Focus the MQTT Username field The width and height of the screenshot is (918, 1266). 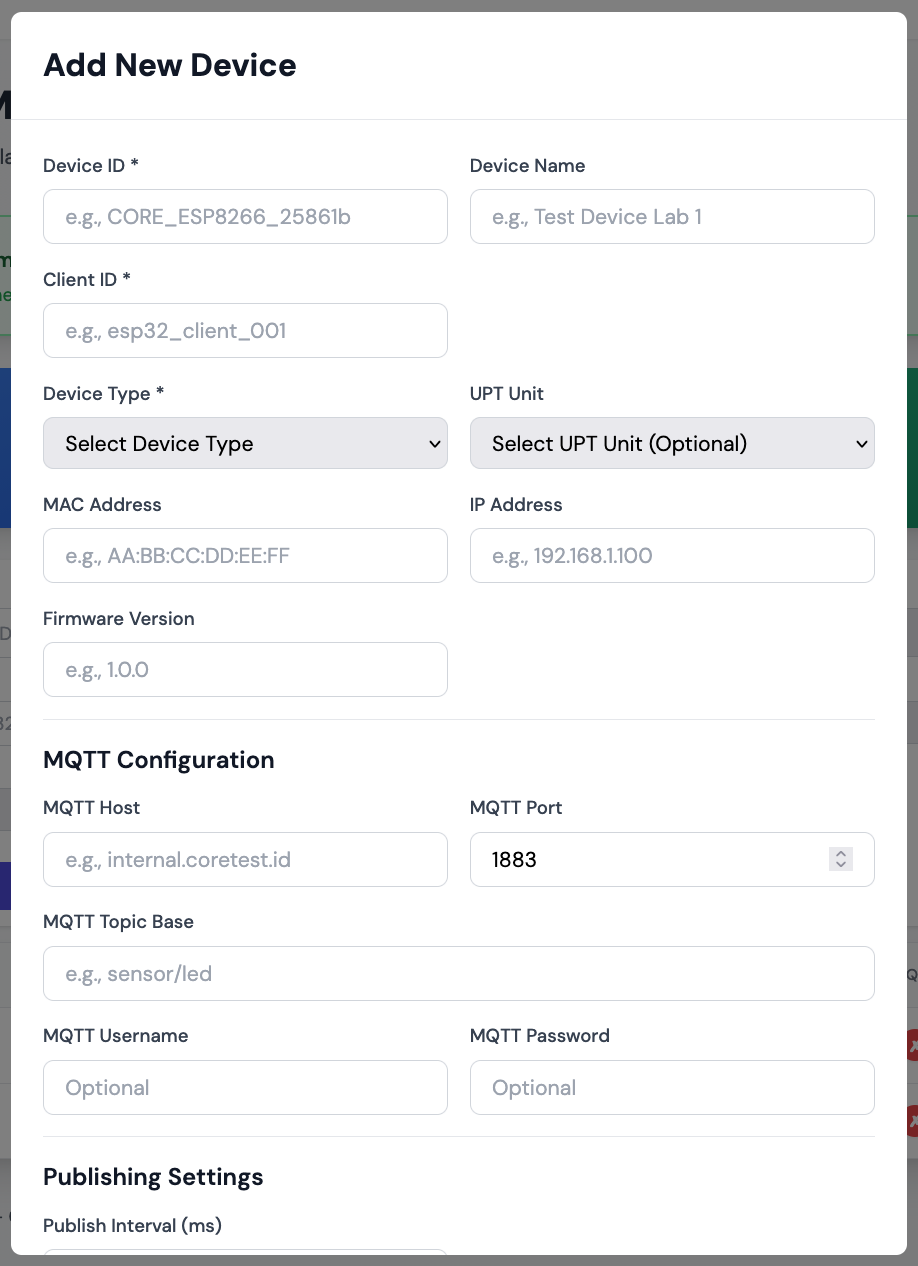pos(245,1087)
